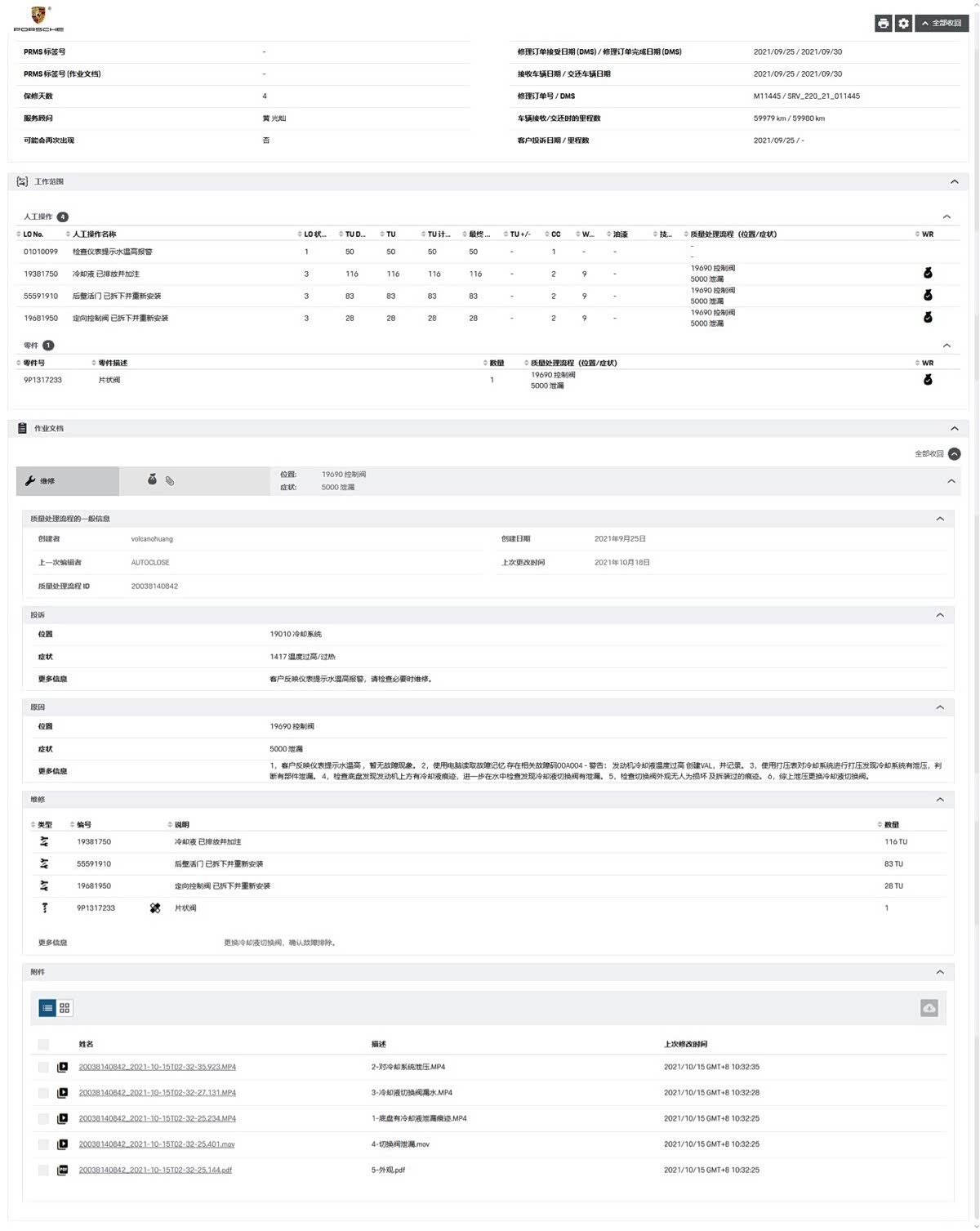980x1231 pixels.
Task: Collapse the 人工操作 table
Action: point(947,216)
